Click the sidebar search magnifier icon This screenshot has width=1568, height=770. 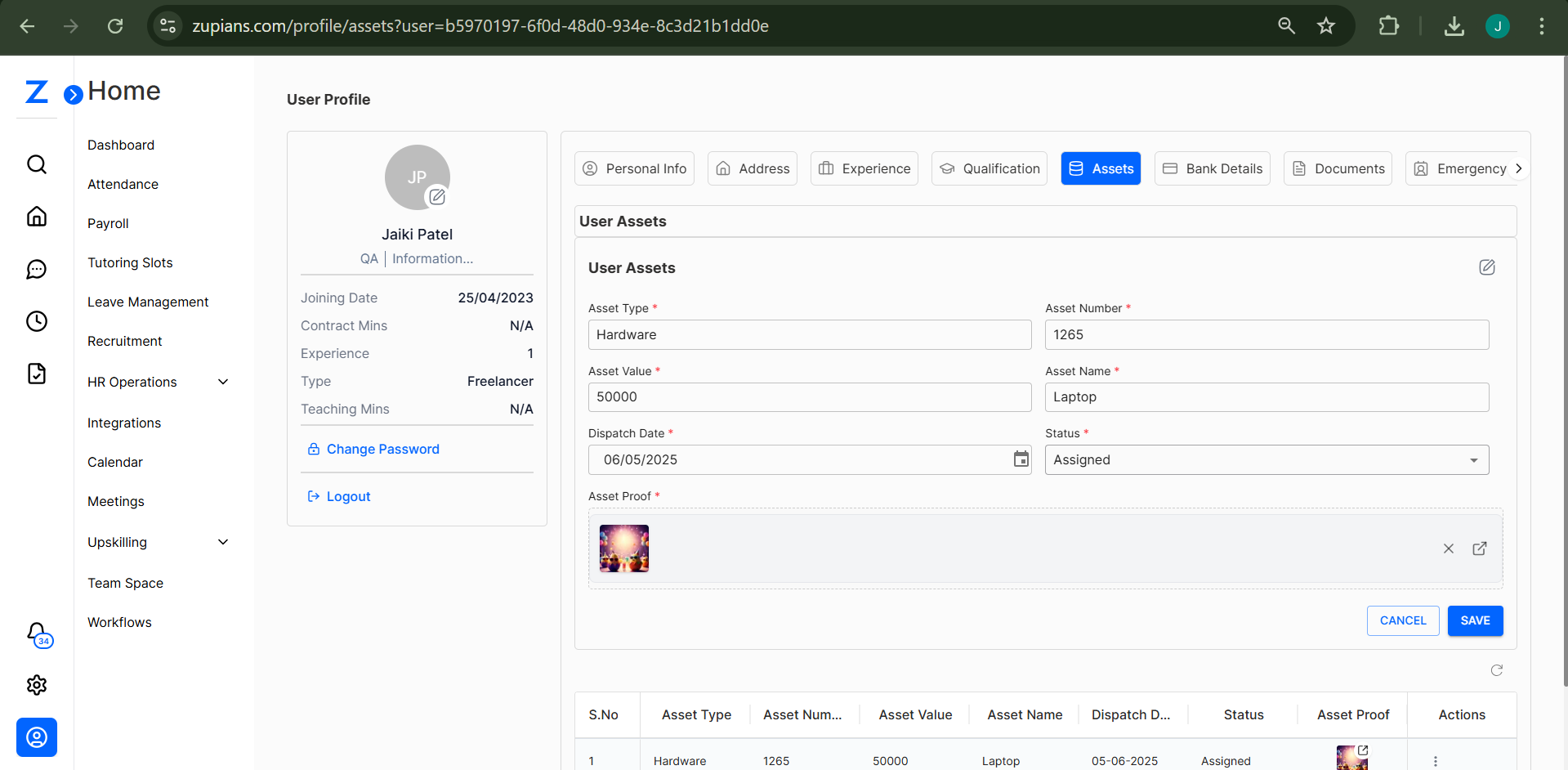(x=37, y=164)
